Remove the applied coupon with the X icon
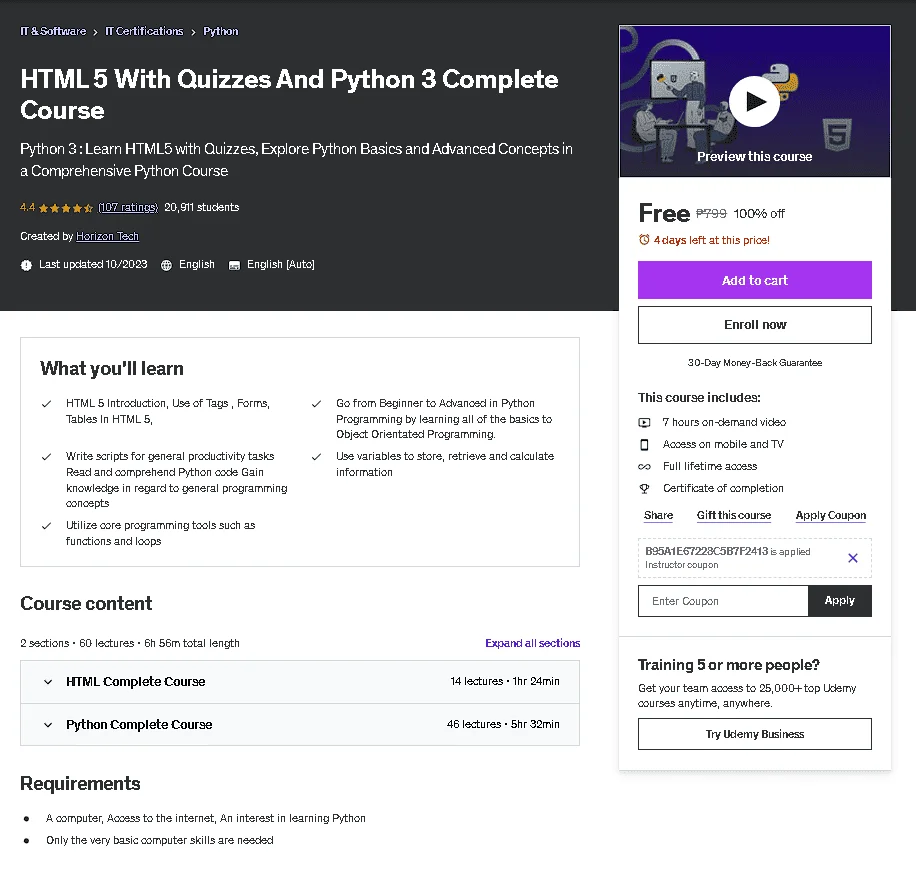Screen dimensions: 916x873 [x=852, y=557]
